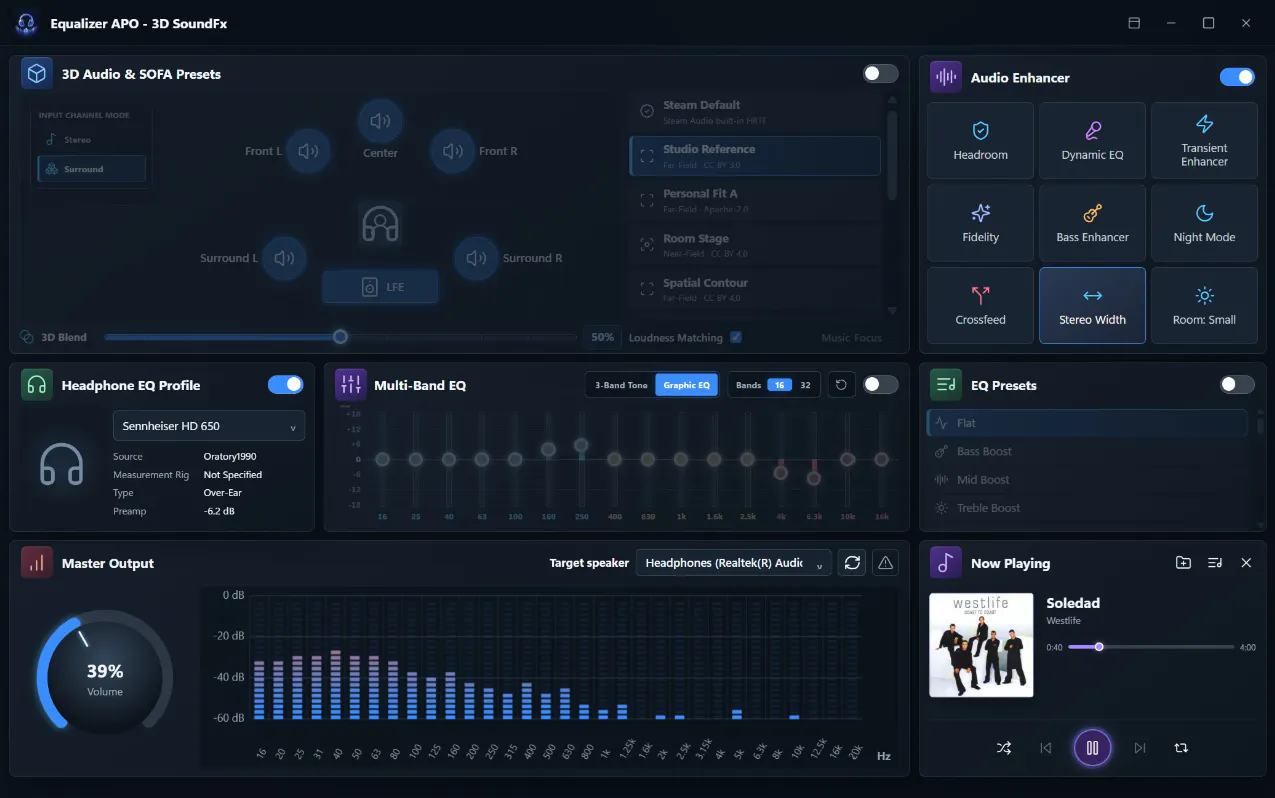Viewport: 1275px width, 798px height.
Task: Select the Bass Enhancer tile
Action: (1092, 223)
